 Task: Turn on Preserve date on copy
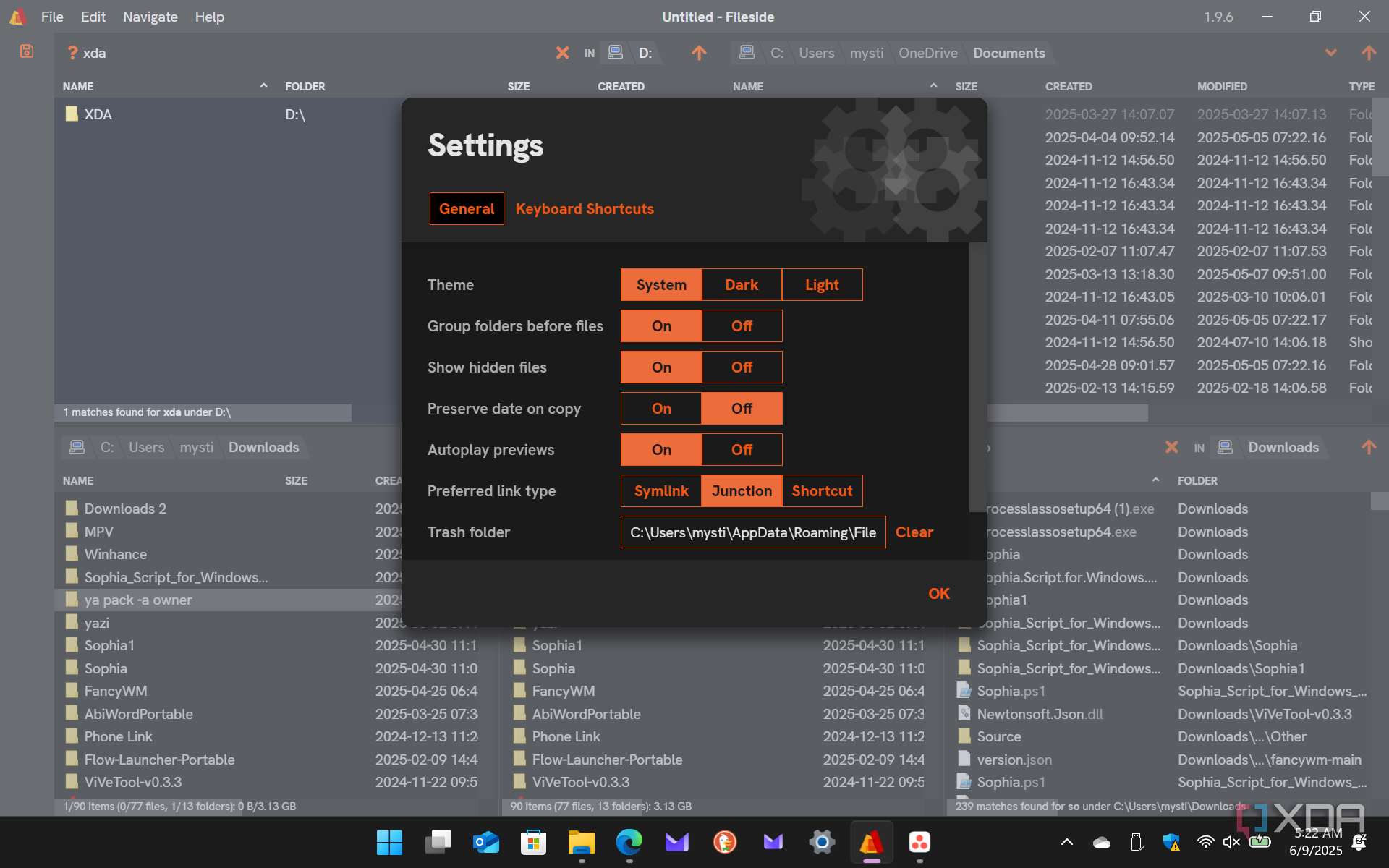[661, 409]
